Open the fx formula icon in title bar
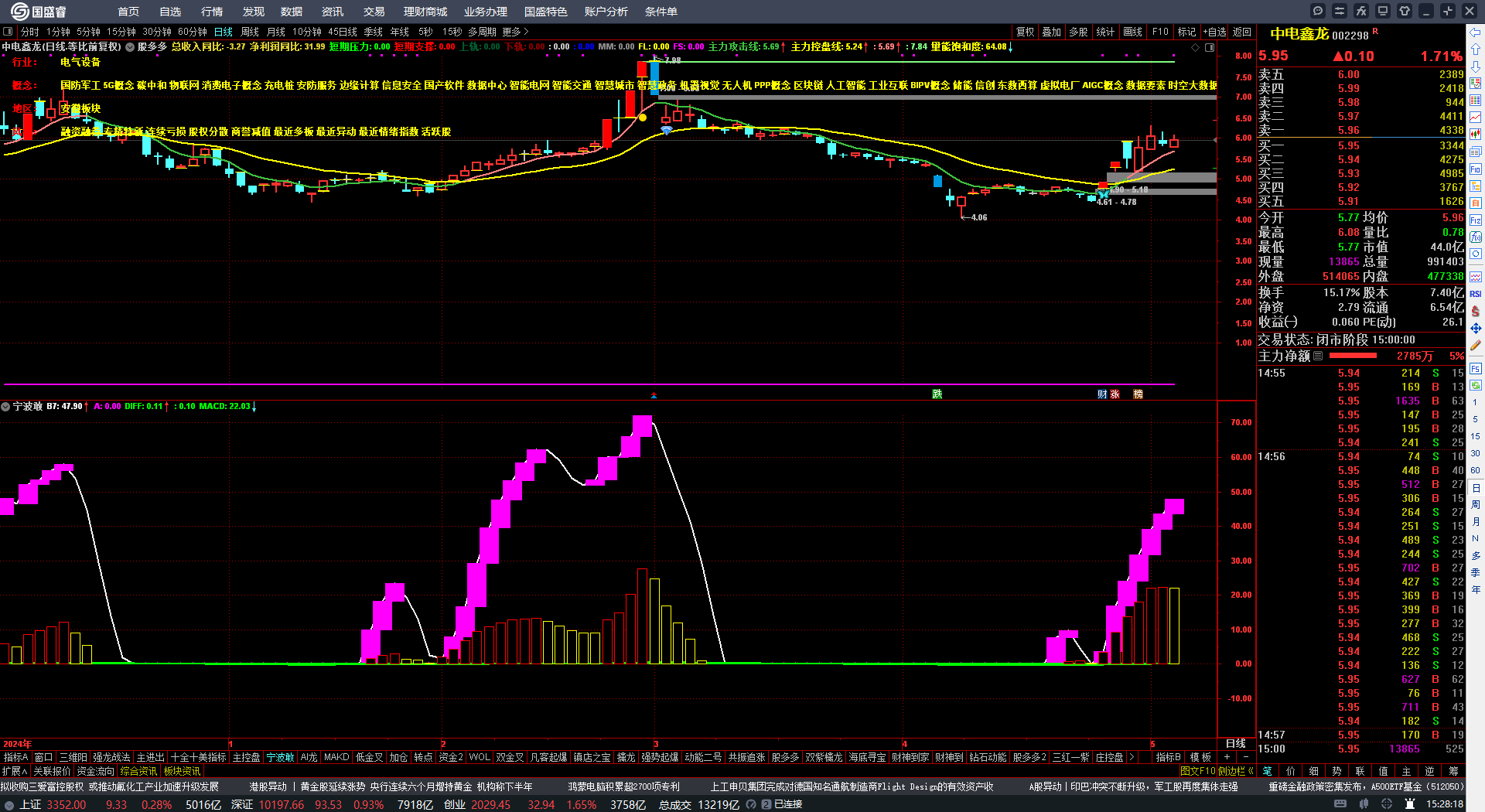 [x=1361, y=11]
